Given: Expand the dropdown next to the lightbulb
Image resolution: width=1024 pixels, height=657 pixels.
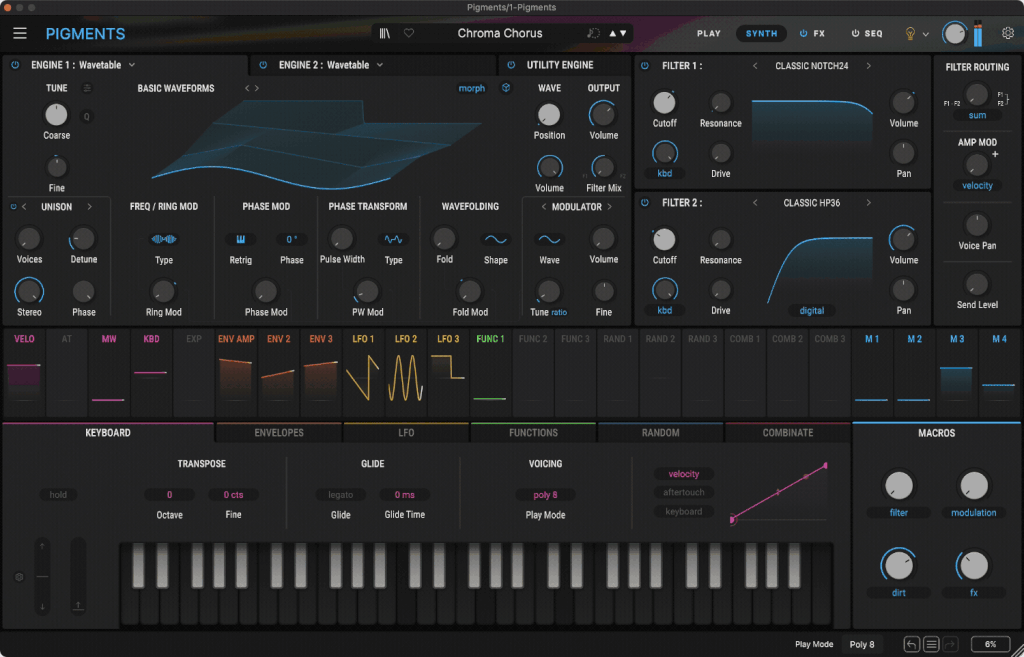Looking at the screenshot, I should click(925, 34).
